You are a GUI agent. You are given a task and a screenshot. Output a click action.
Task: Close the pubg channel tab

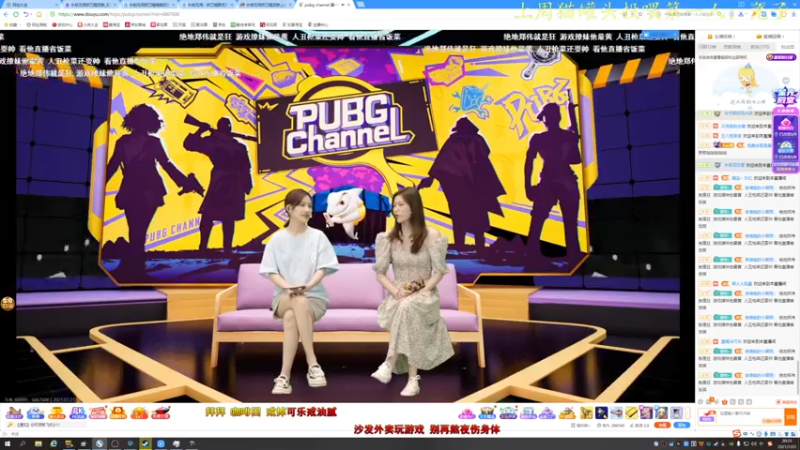(349, 5)
